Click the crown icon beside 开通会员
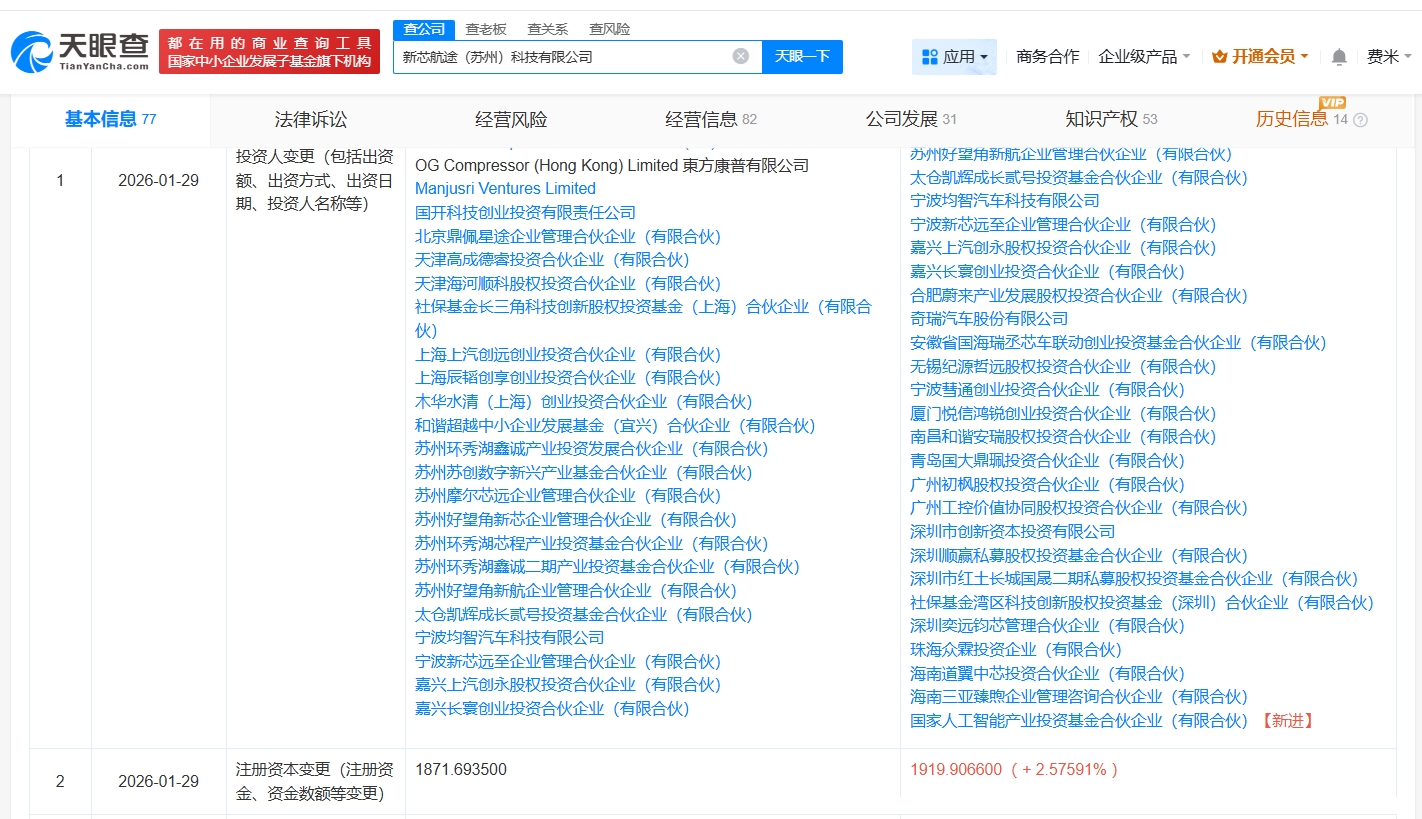This screenshot has height=819, width=1422. 1219,57
